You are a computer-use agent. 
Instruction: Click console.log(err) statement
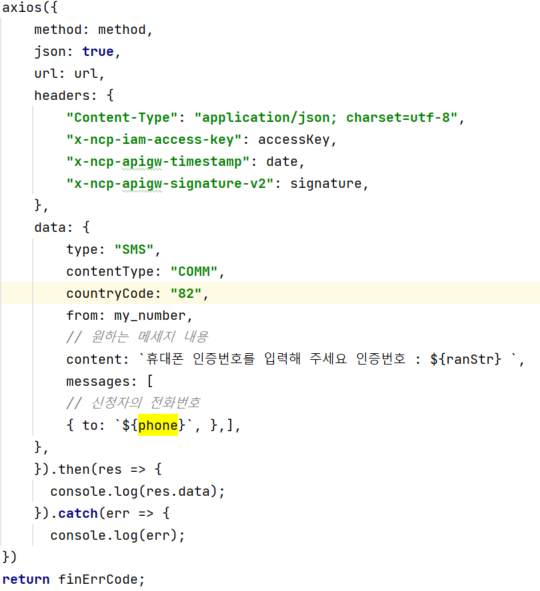pyautogui.click(x=118, y=535)
